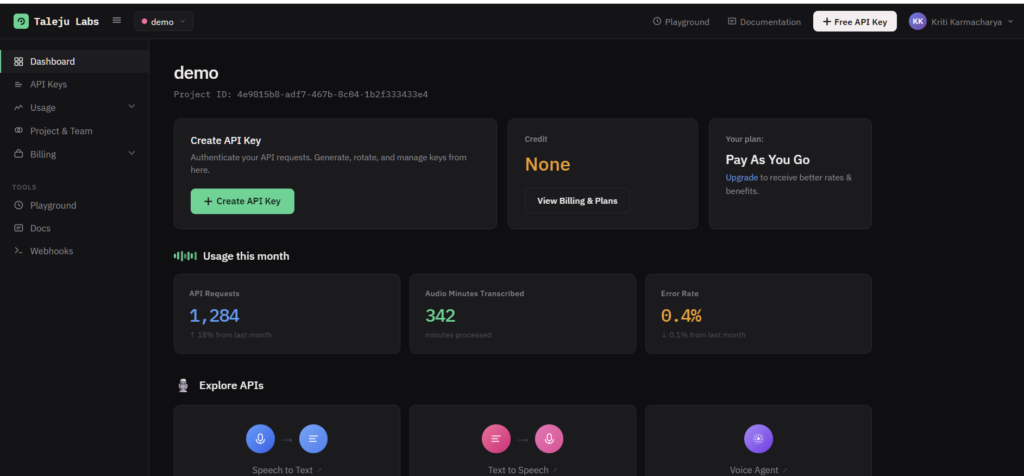Follow the Upgrade link in plan card
The width and height of the screenshot is (1024, 476).
tap(741, 177)
